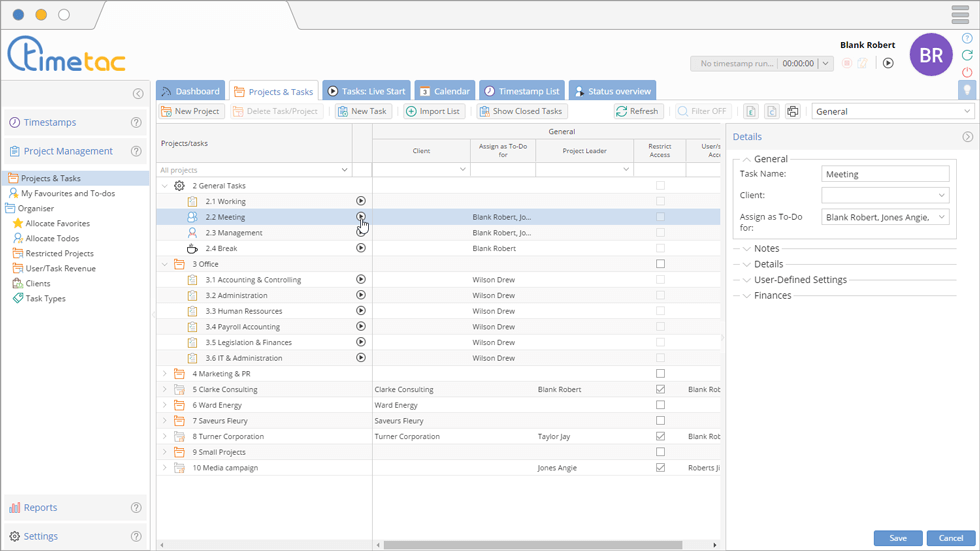Viewport: 980px width, 551px height.
Task: Click the Client column filter field
Action: (421, 169)
